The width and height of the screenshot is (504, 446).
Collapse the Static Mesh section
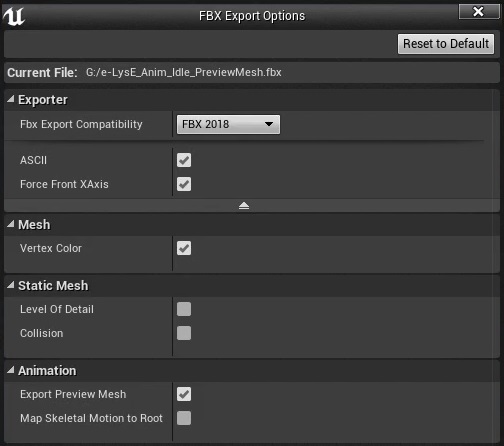pos(11,285)
